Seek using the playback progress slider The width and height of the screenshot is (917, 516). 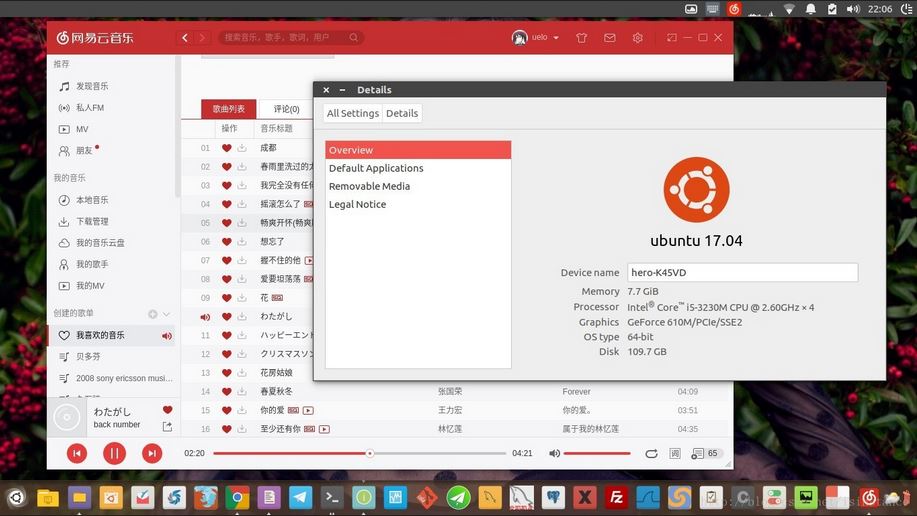click(359, 453)
